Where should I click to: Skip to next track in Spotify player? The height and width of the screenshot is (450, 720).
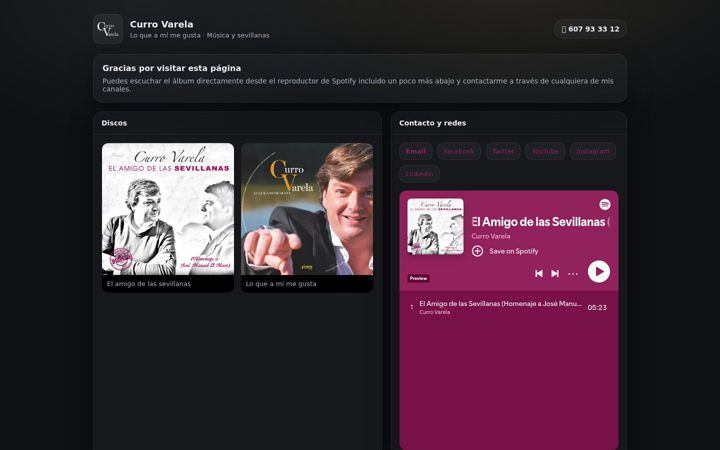click(x=555, y=274)
